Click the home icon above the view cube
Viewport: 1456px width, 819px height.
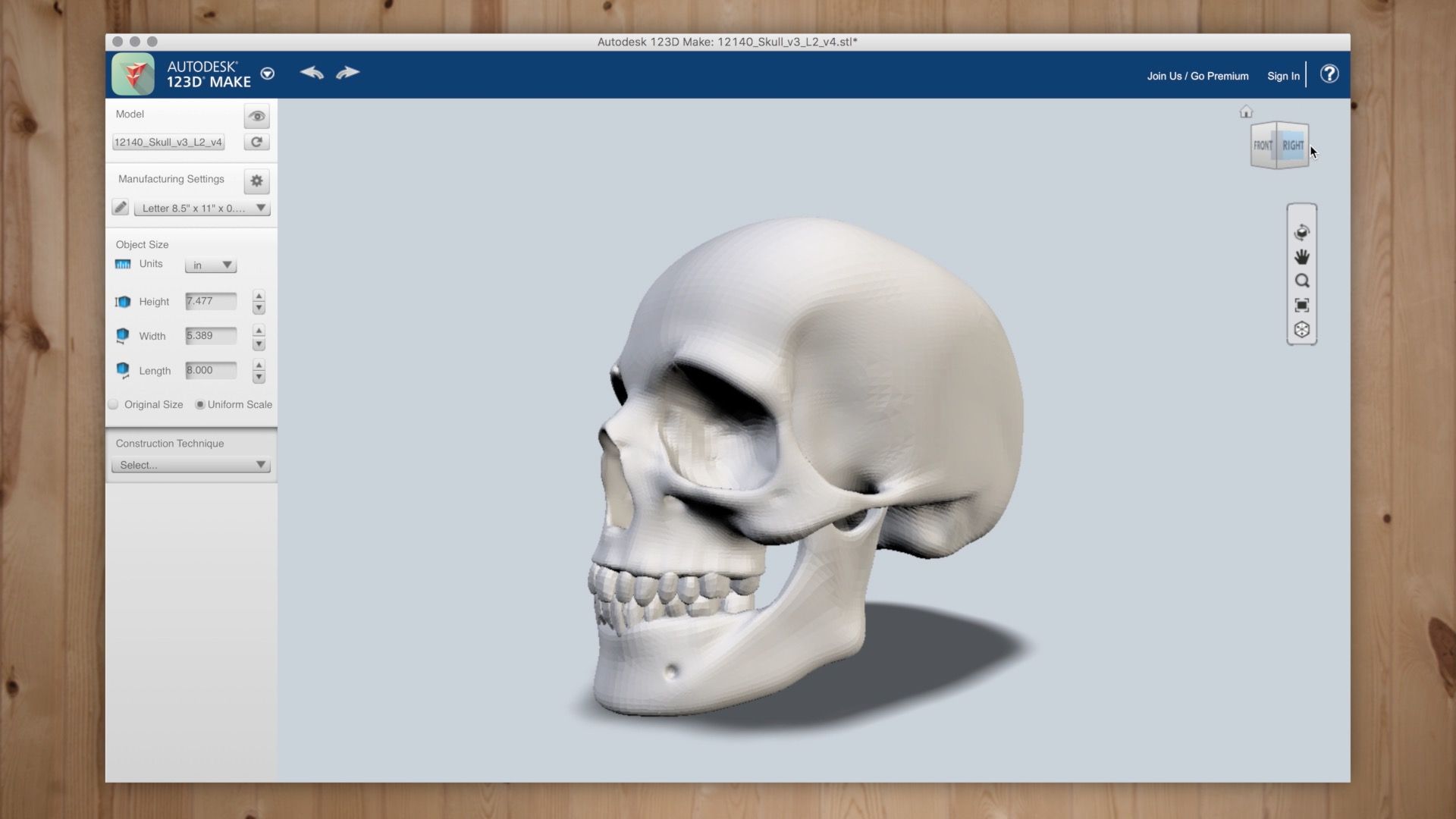pos(1246,111)
